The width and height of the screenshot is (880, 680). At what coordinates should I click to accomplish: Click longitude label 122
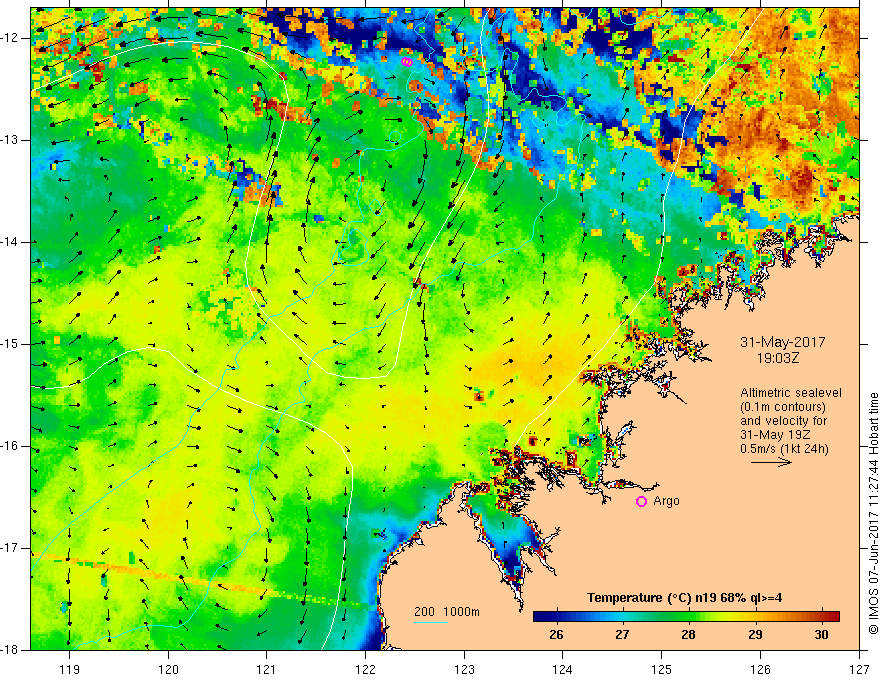click(x=365, y=669)
